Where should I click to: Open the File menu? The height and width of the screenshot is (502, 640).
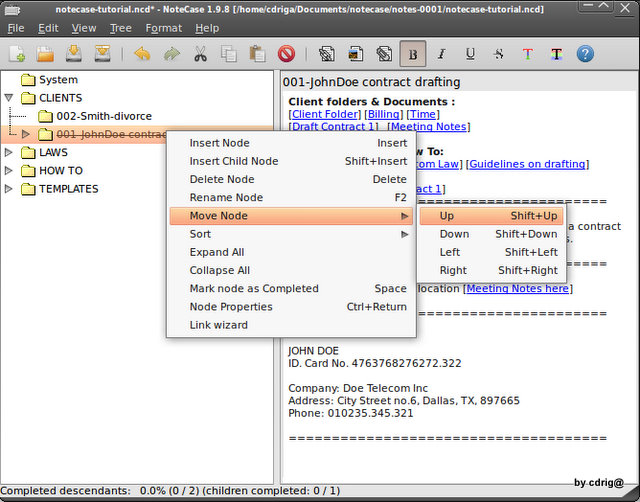pos(16,28)
